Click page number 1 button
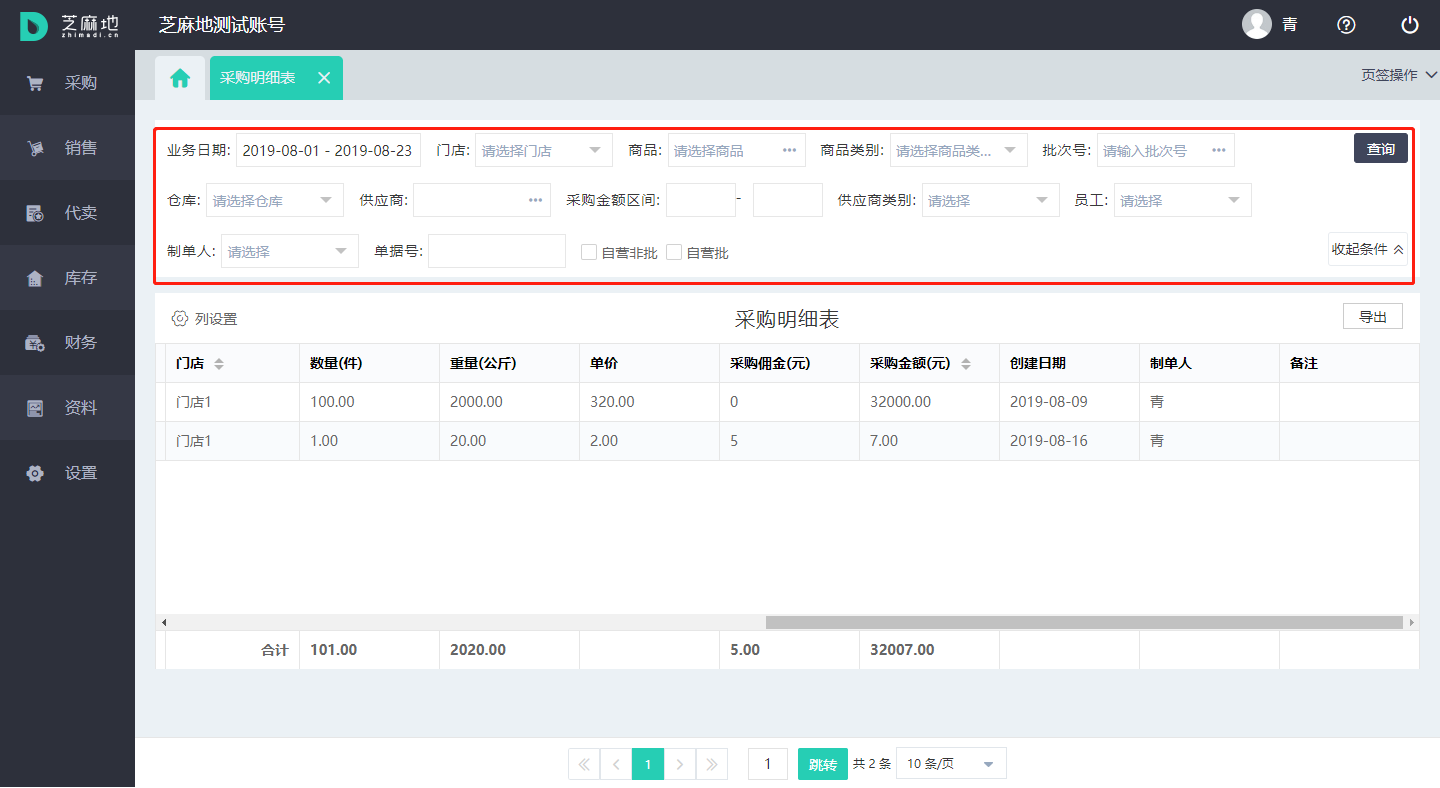 [648, 764]
